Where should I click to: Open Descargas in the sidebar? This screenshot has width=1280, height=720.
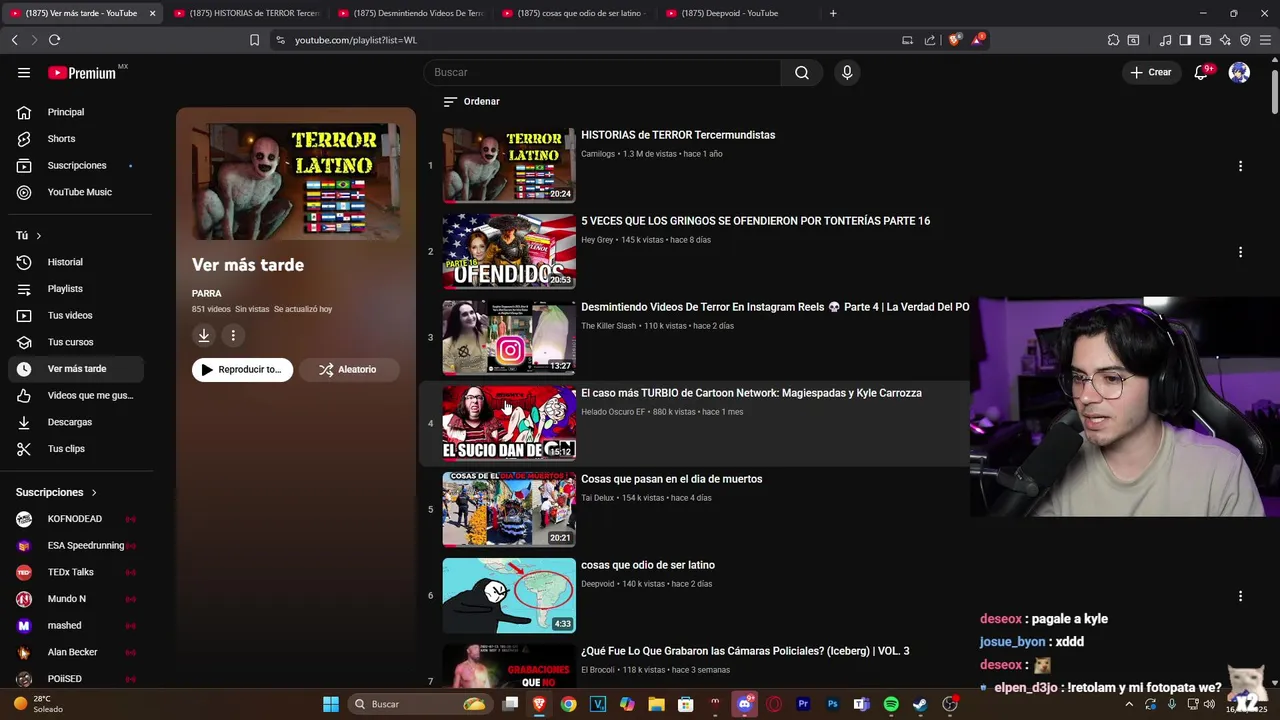coord(76,422)
